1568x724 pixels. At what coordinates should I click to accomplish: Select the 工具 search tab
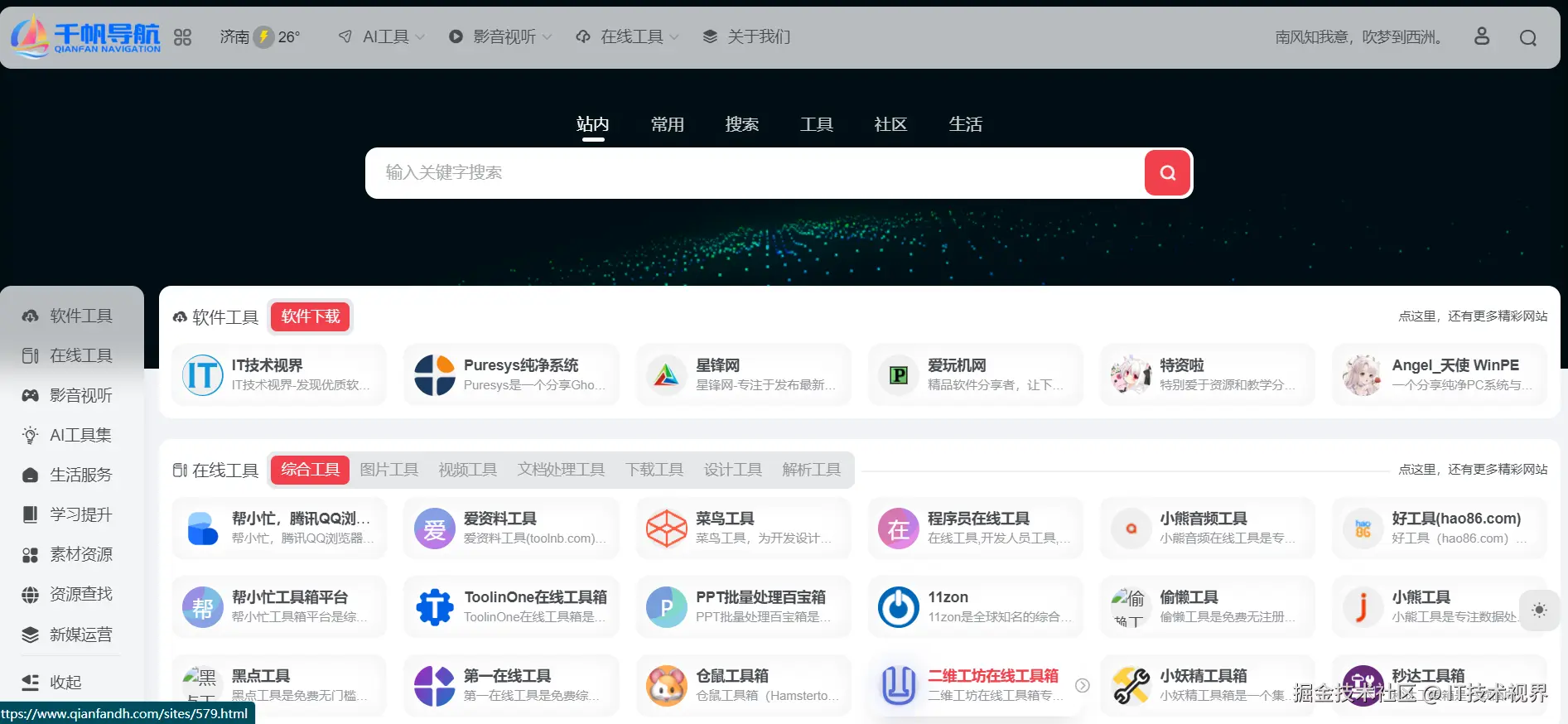(x=817, y=124)
